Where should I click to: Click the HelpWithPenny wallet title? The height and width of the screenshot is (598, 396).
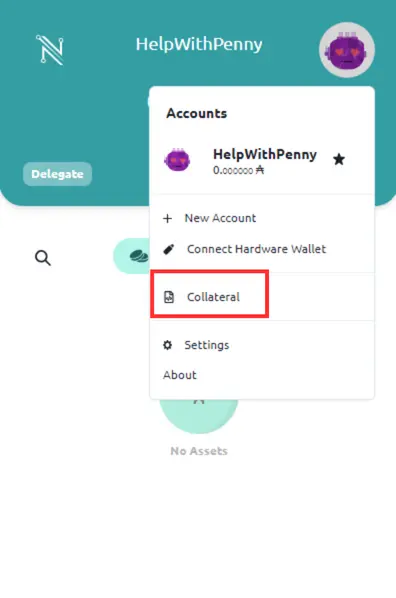point(199,44)
